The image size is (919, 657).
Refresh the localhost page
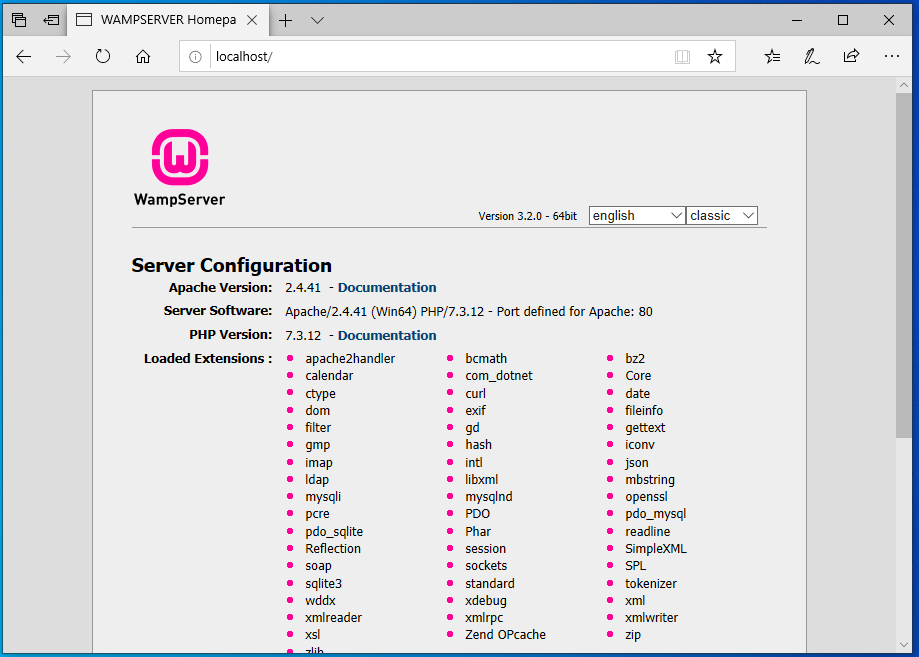103,57
